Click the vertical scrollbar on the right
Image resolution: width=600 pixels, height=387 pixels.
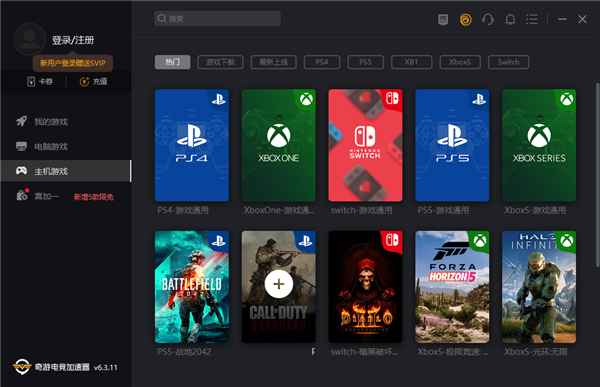click(597, 175)
